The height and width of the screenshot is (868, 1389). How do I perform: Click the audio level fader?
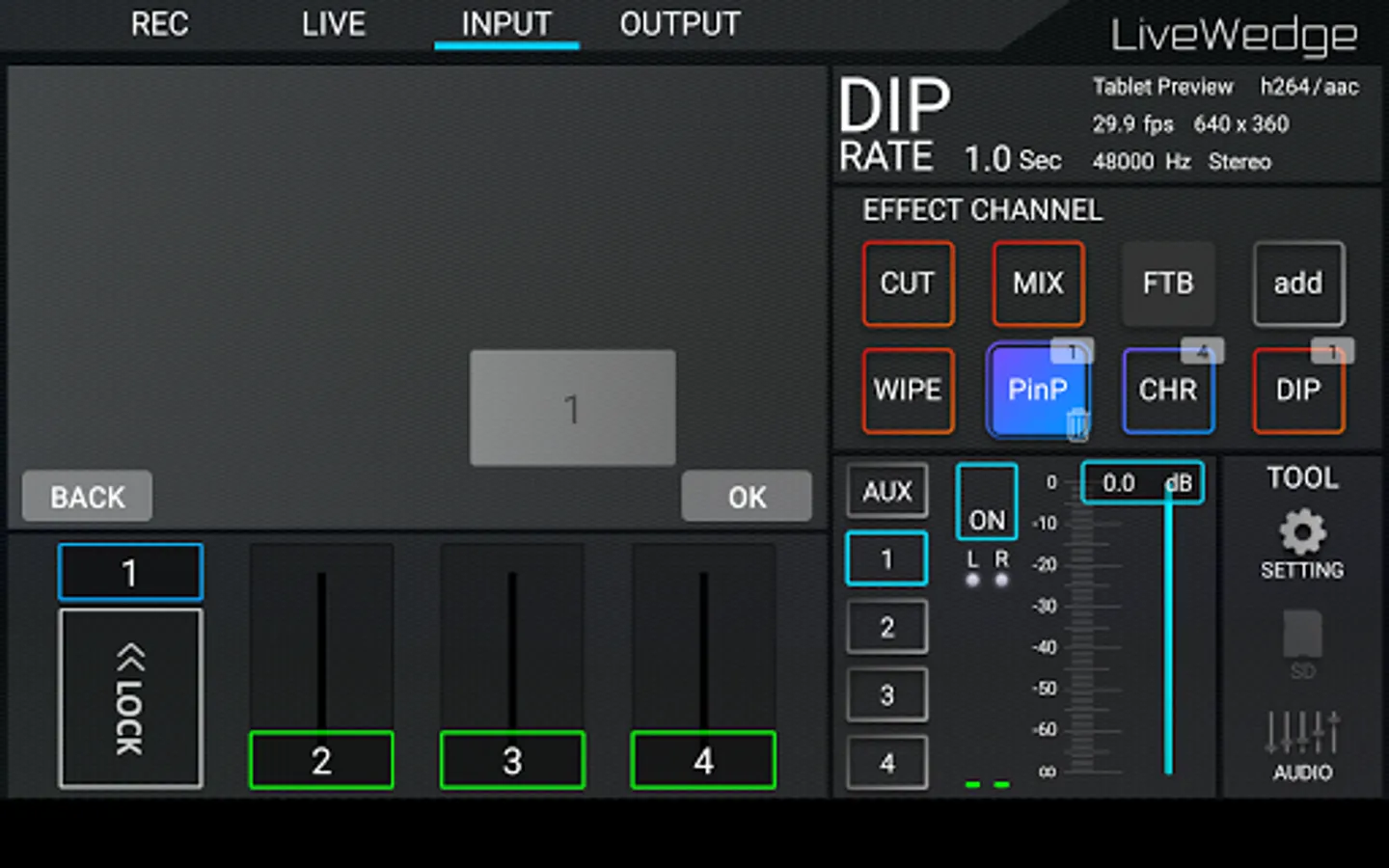1168,632
